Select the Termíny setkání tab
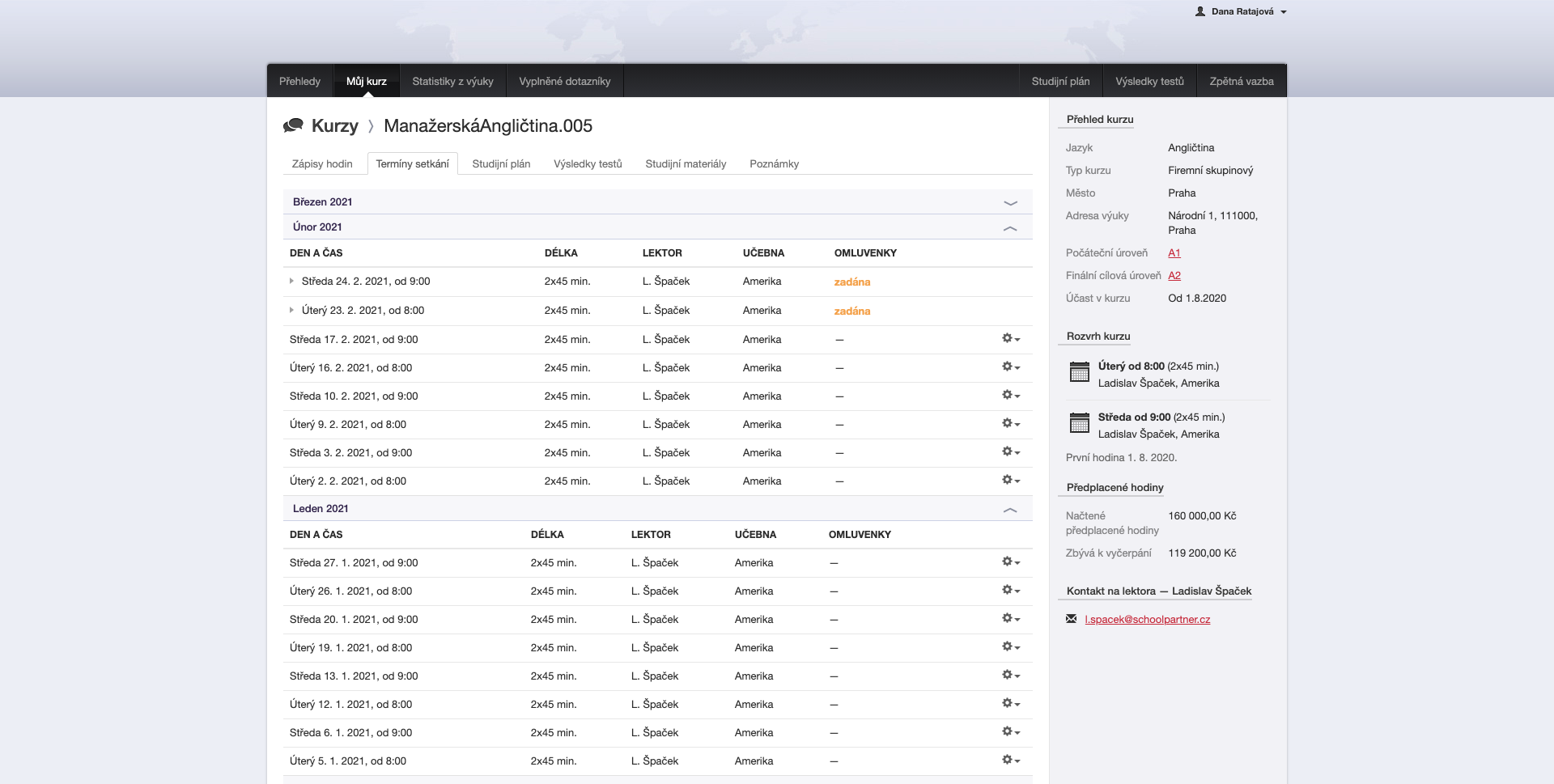The image size is (1554, 784). pos(413,163)
